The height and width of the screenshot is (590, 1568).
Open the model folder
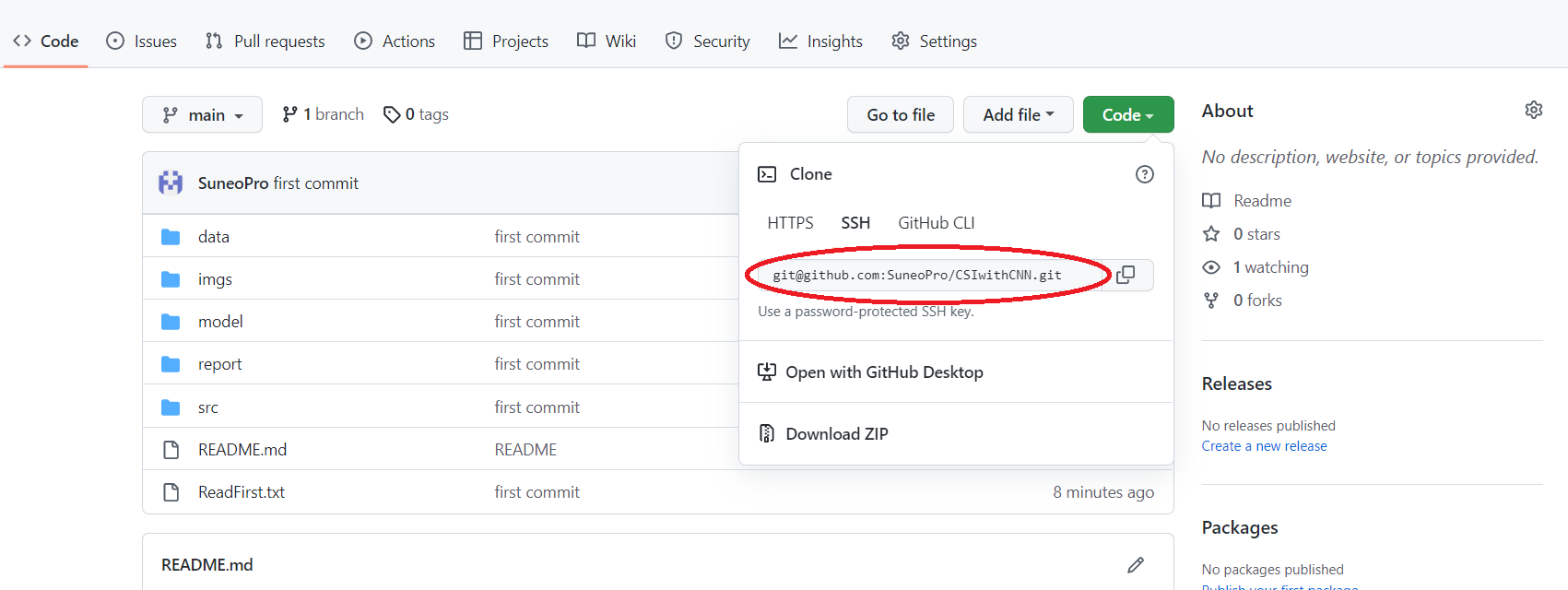tap(220, 322)
